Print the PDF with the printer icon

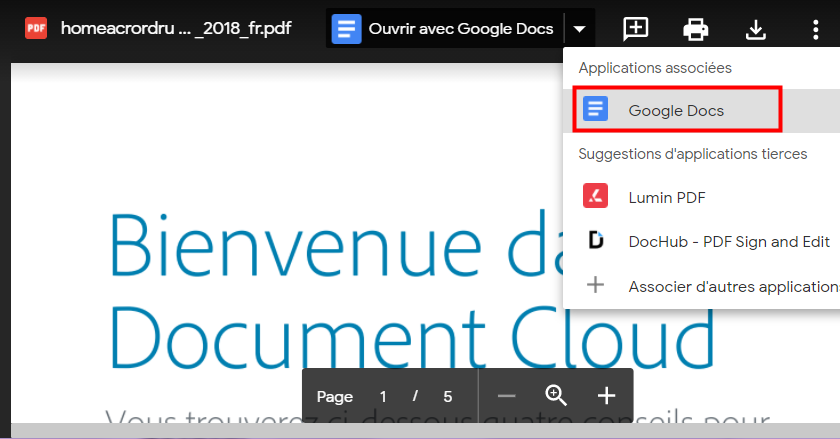[695, 29]
